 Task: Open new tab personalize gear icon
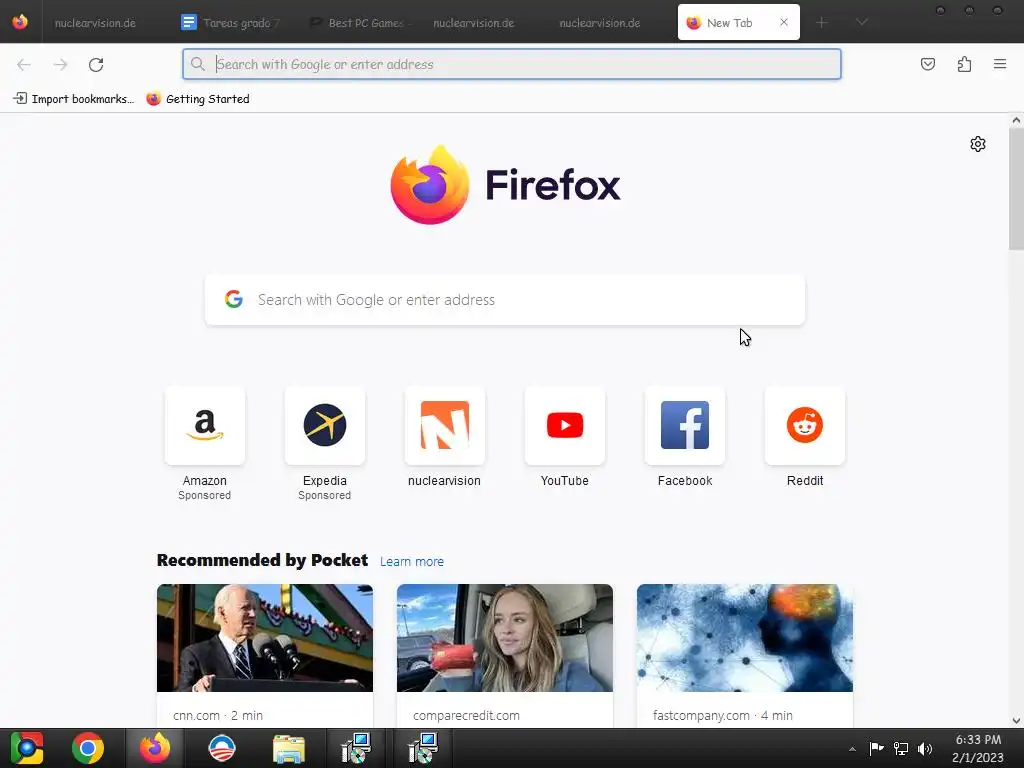tap(978, 144)
